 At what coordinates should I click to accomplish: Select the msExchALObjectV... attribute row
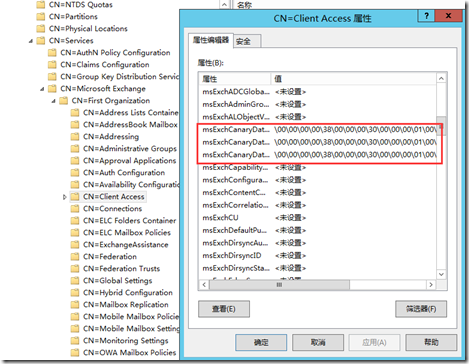click(x=318, y=117)
